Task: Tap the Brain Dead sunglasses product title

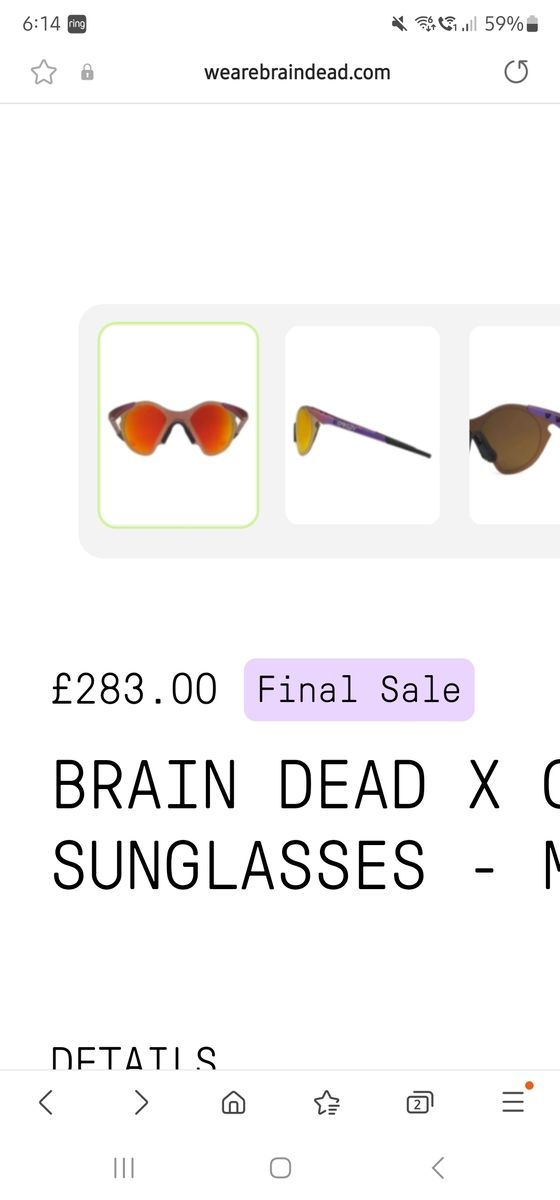Action: click(306, 824)
